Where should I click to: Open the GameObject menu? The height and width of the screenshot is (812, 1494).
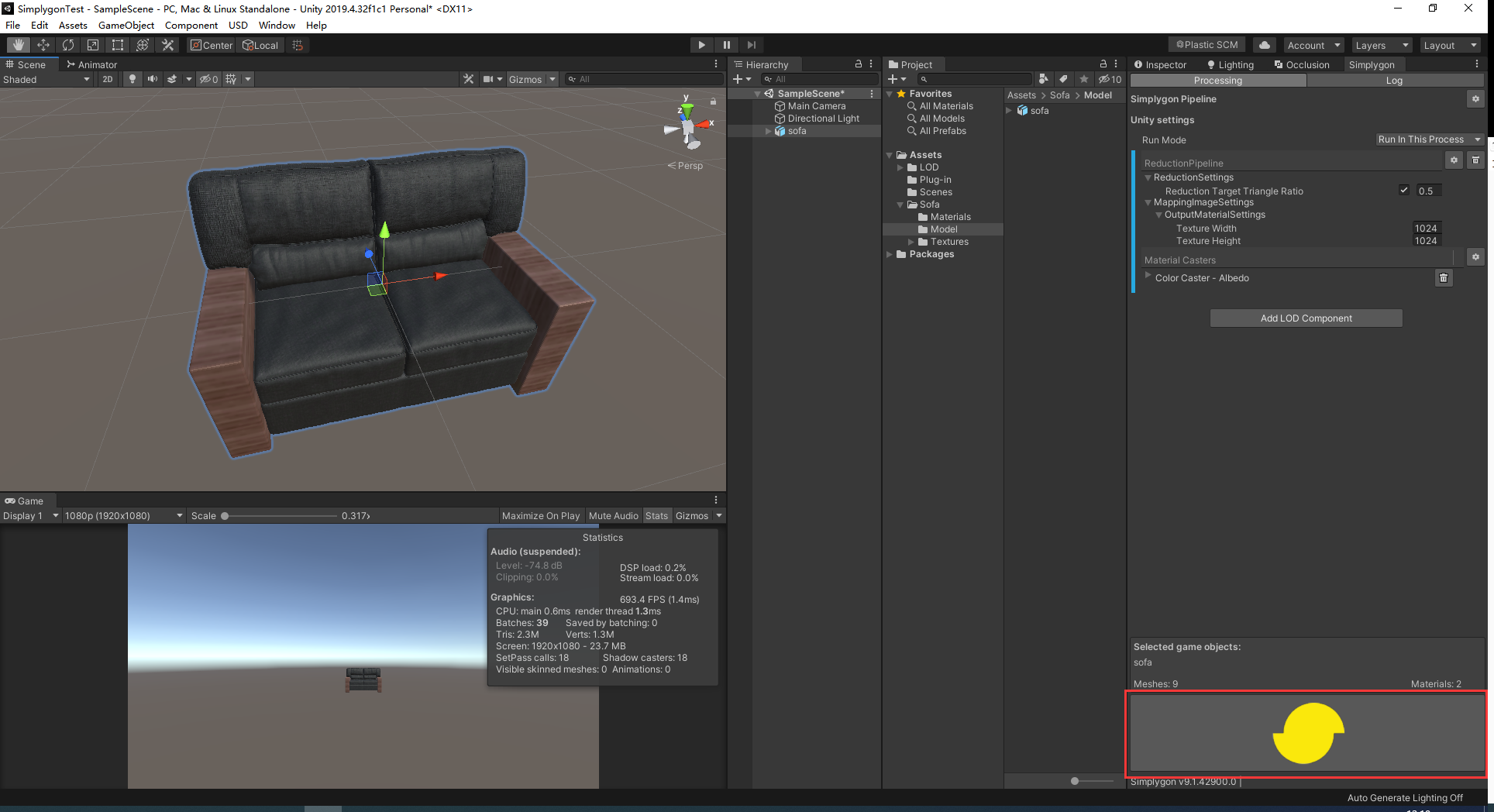[x=126, y=25]
